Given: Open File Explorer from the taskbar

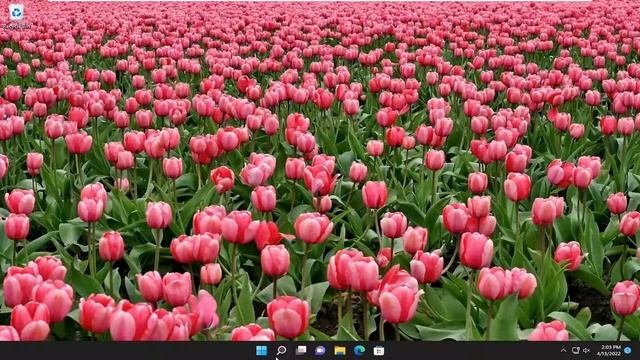Looking at the screenshot, I should [340, 351].
